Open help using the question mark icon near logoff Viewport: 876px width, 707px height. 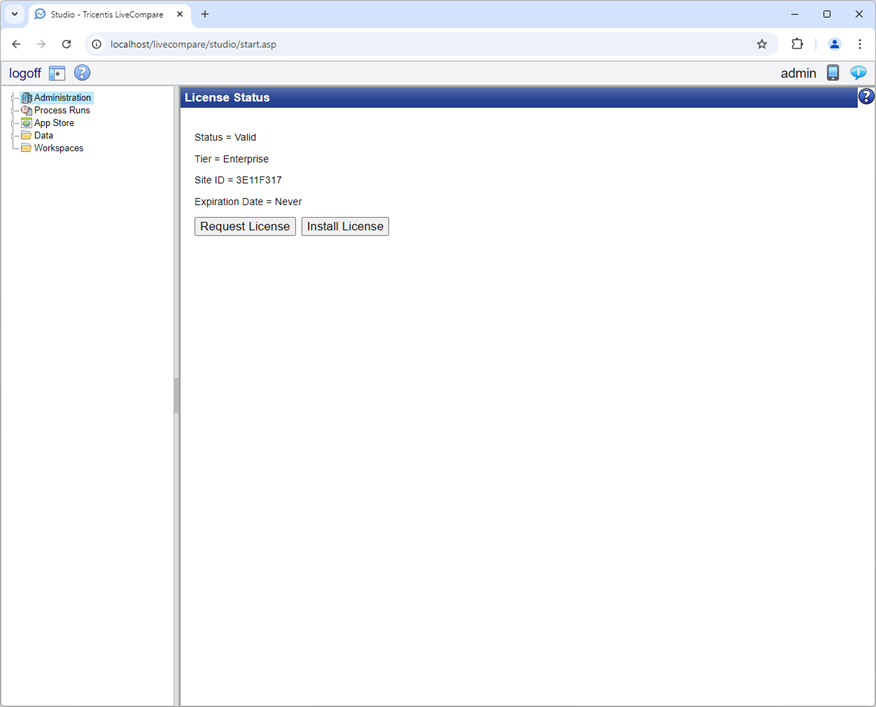coord(81,72)
